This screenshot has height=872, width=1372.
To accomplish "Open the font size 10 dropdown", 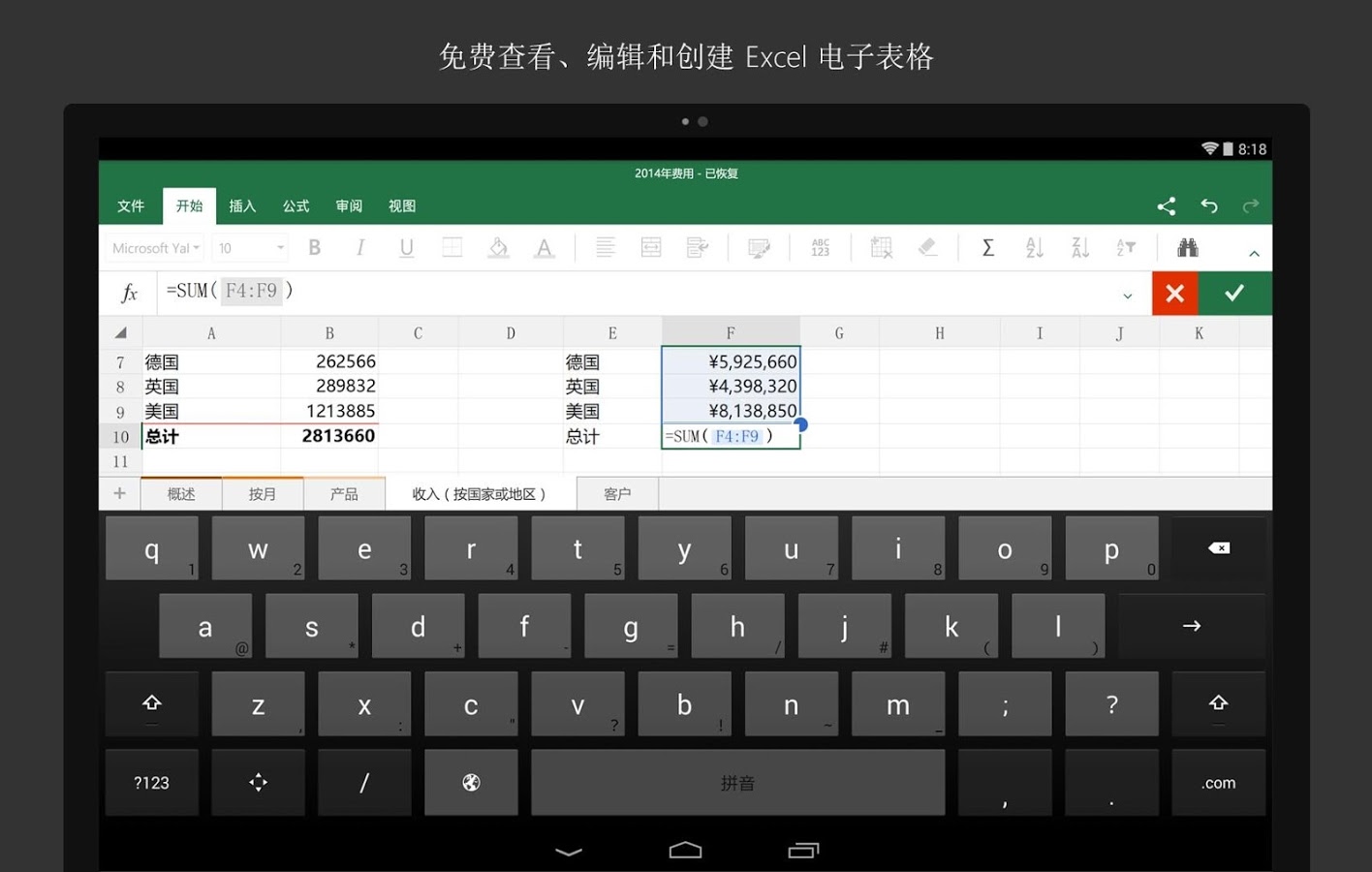I will point(250,248).
